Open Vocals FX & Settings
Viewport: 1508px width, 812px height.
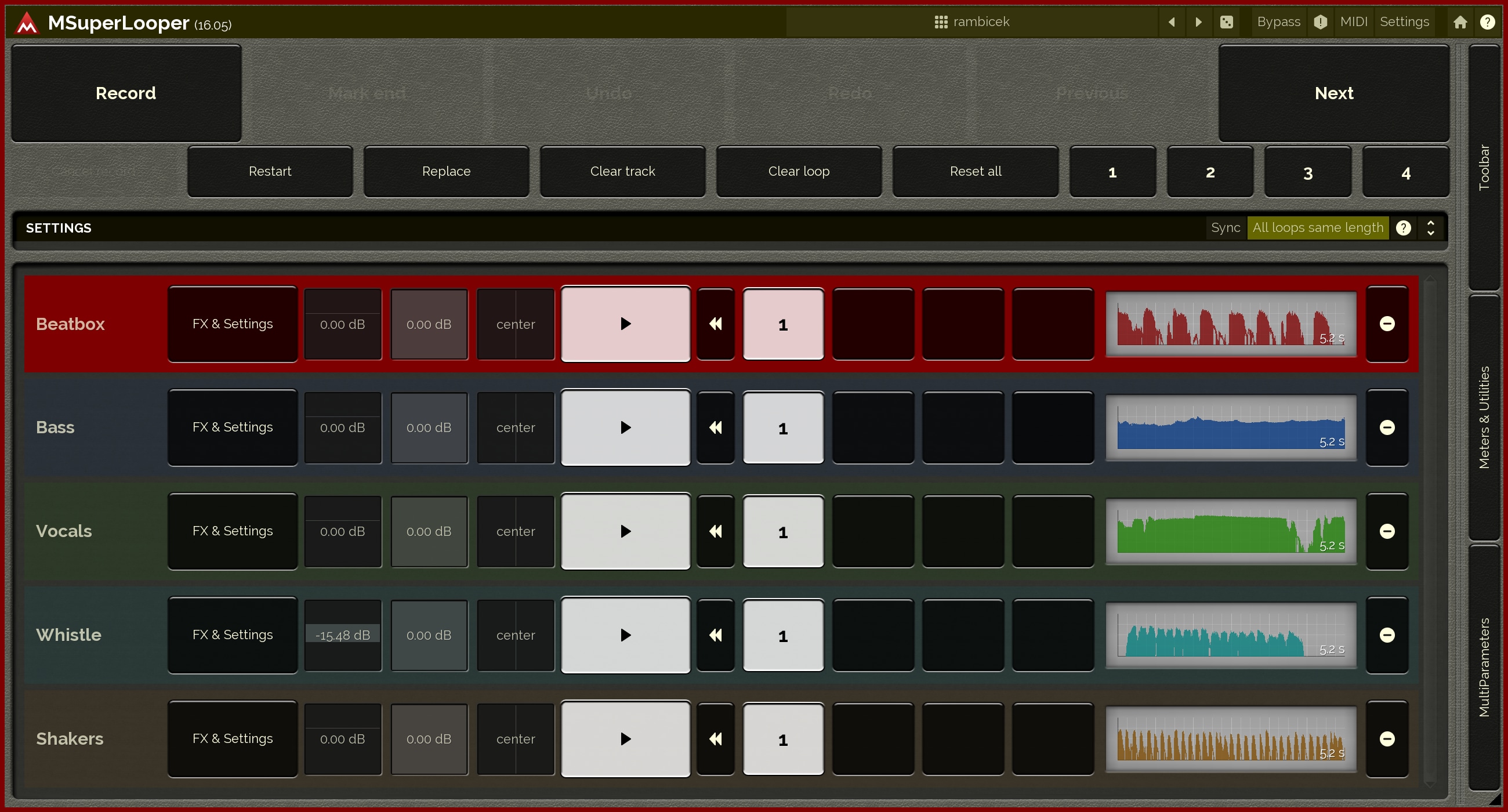(233, 531)
